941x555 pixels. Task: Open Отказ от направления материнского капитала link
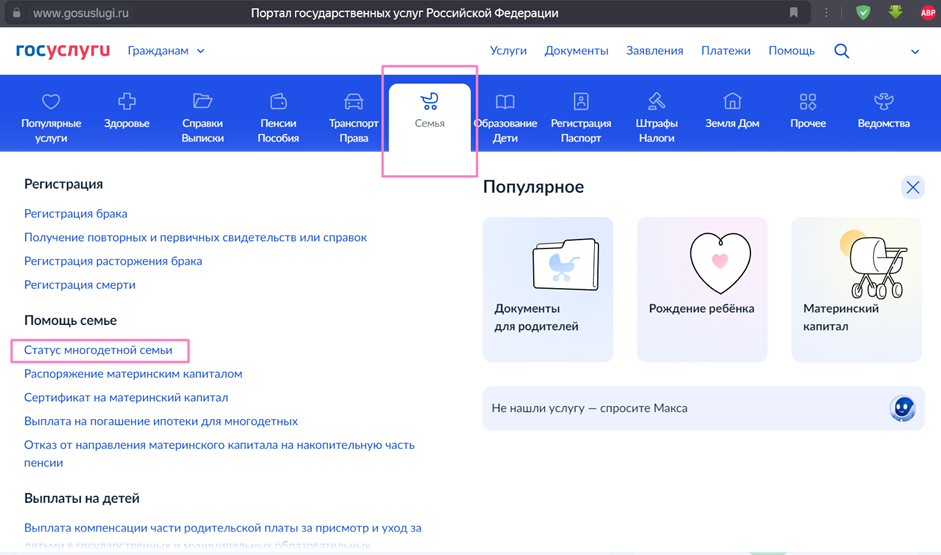(219, 454)
